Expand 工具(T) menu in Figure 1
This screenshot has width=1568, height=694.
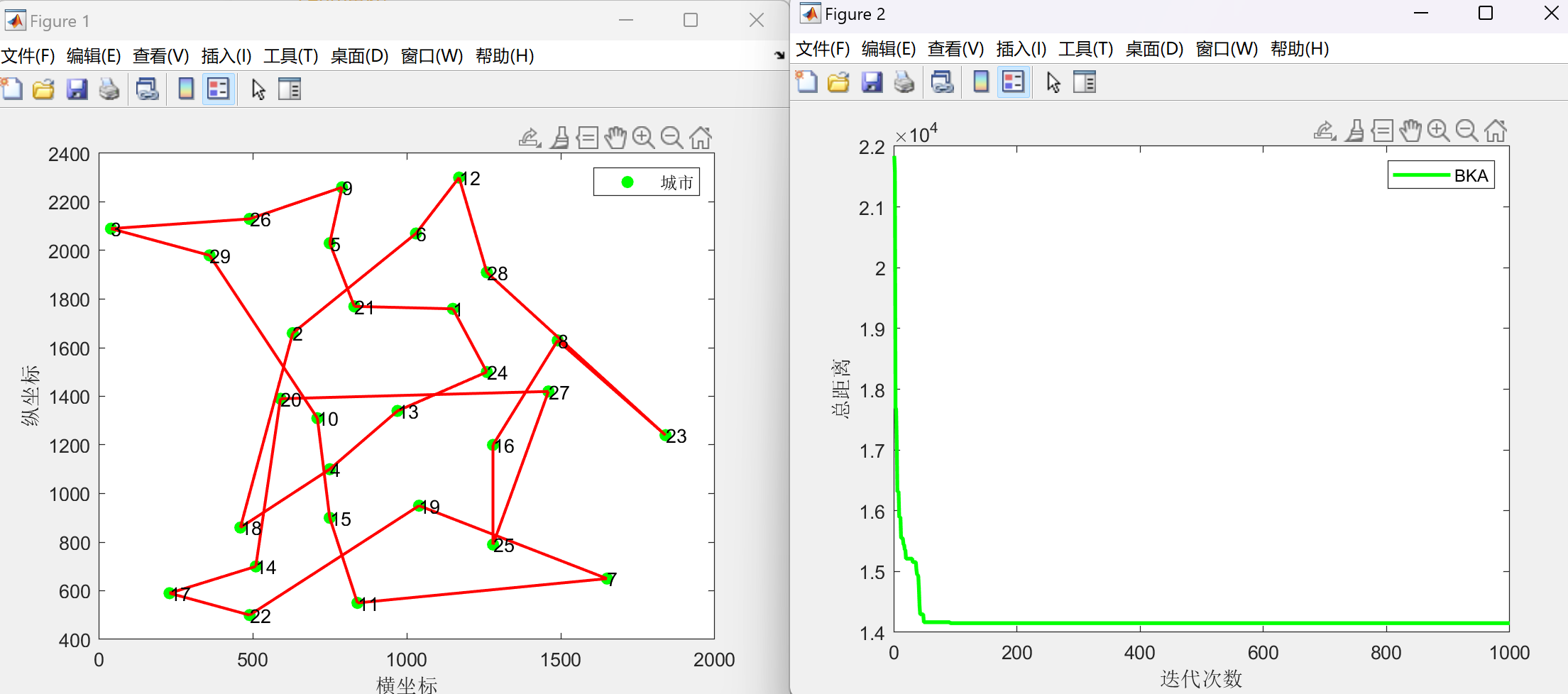(x=290, y=56)
